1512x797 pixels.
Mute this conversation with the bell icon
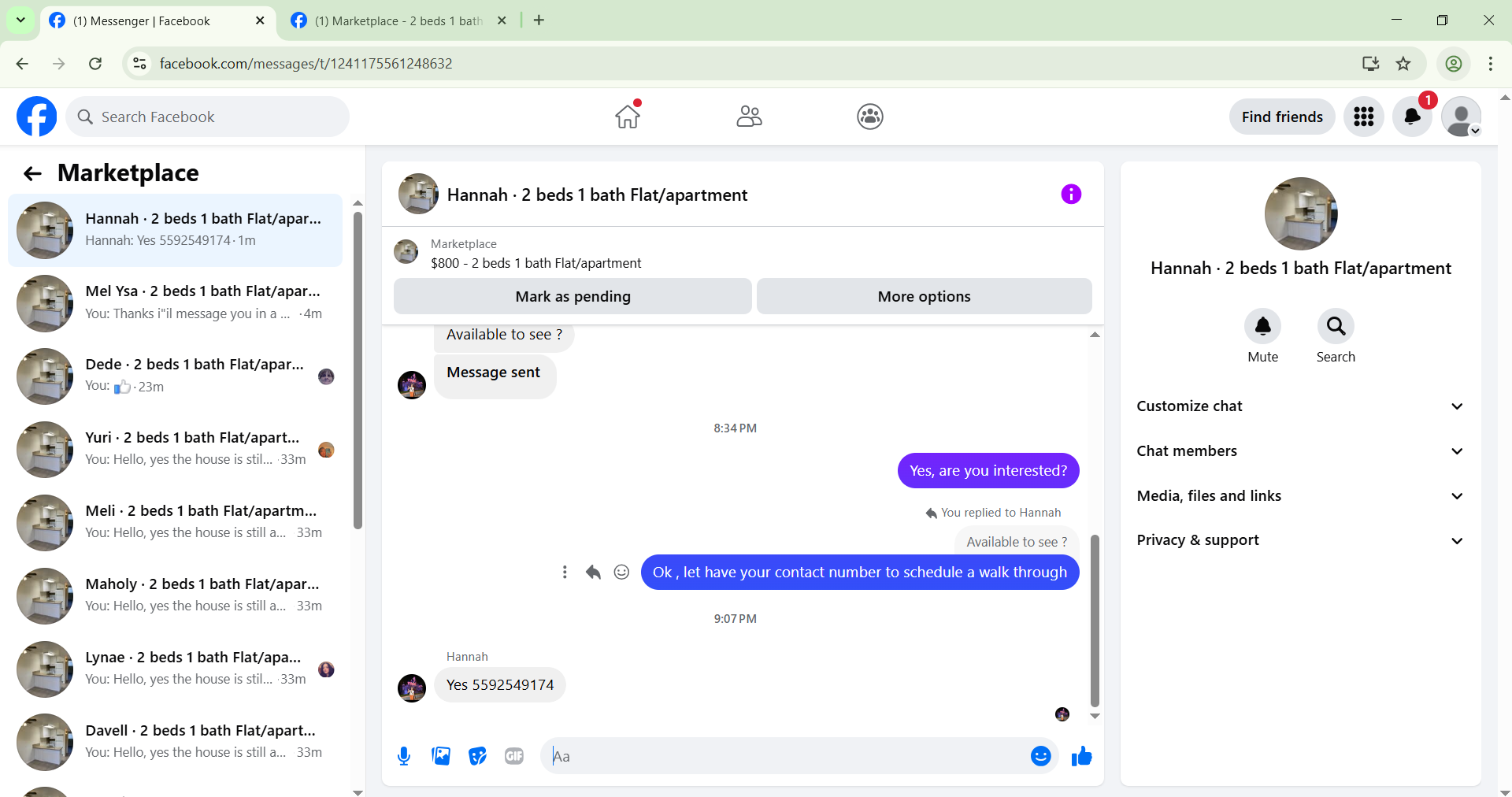coord(1263,326)
